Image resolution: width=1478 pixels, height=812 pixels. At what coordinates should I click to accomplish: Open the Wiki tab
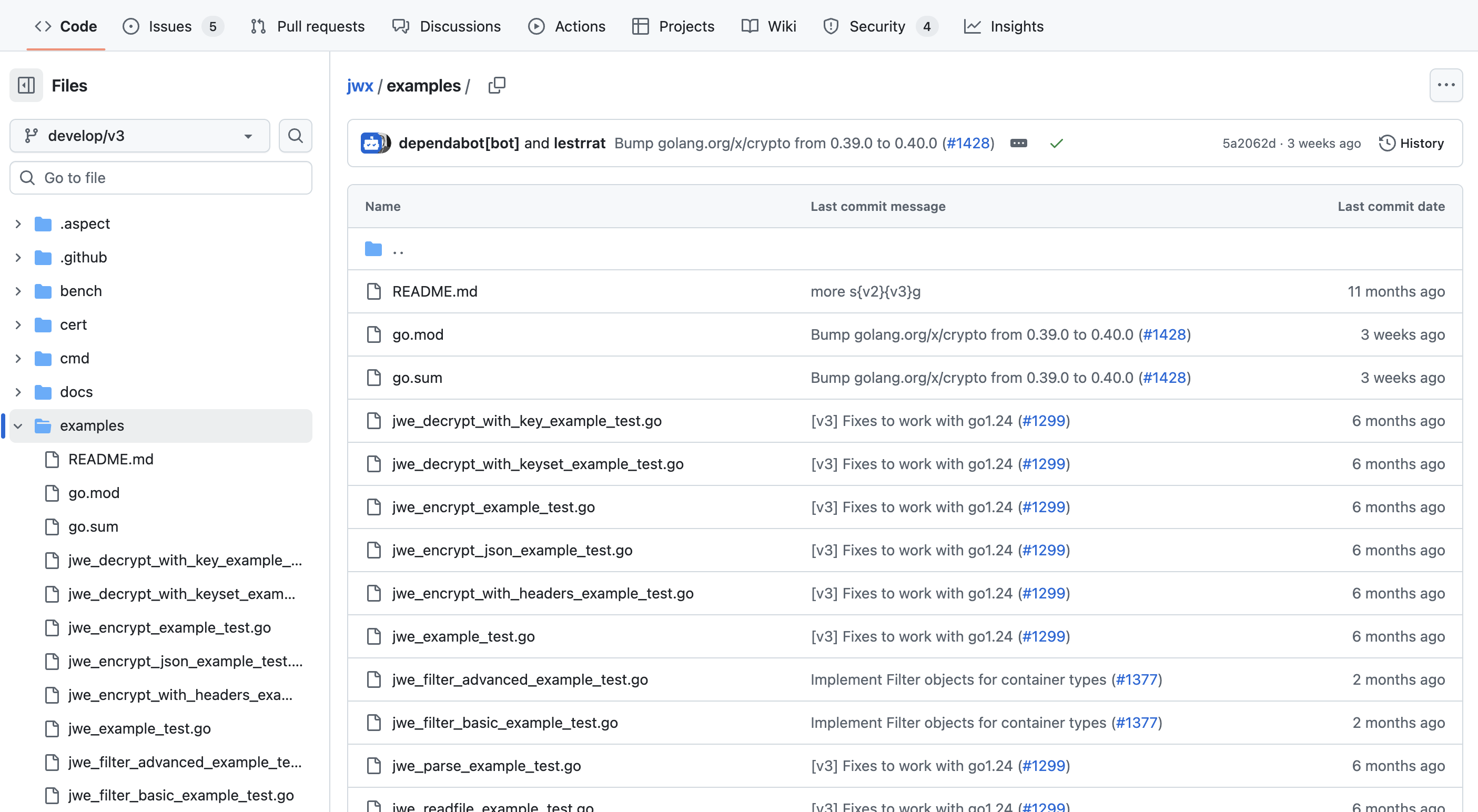tap(769, 26)
